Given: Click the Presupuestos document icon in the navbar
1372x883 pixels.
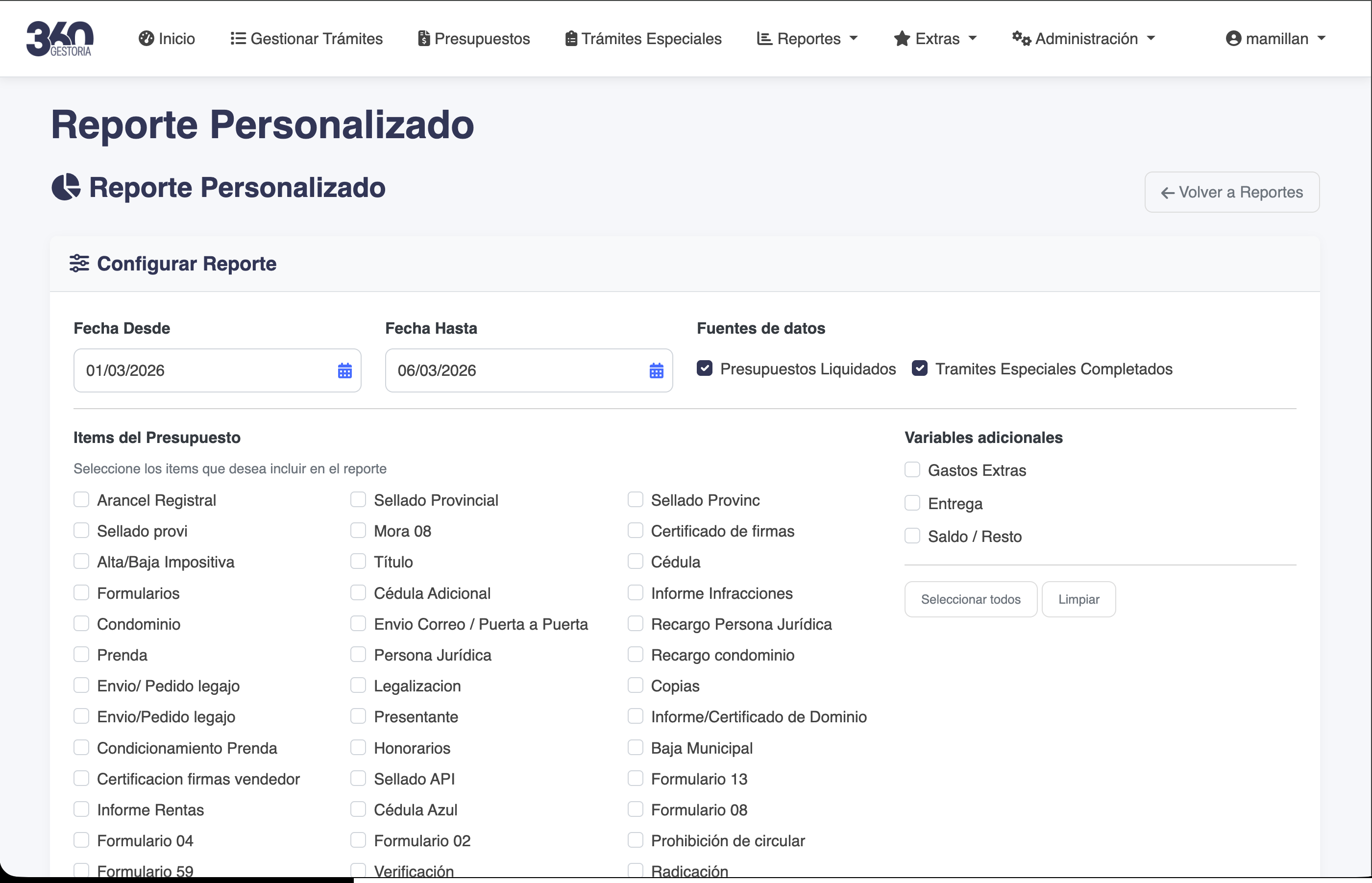Looking at the screenshot, I should click(423, 38).
